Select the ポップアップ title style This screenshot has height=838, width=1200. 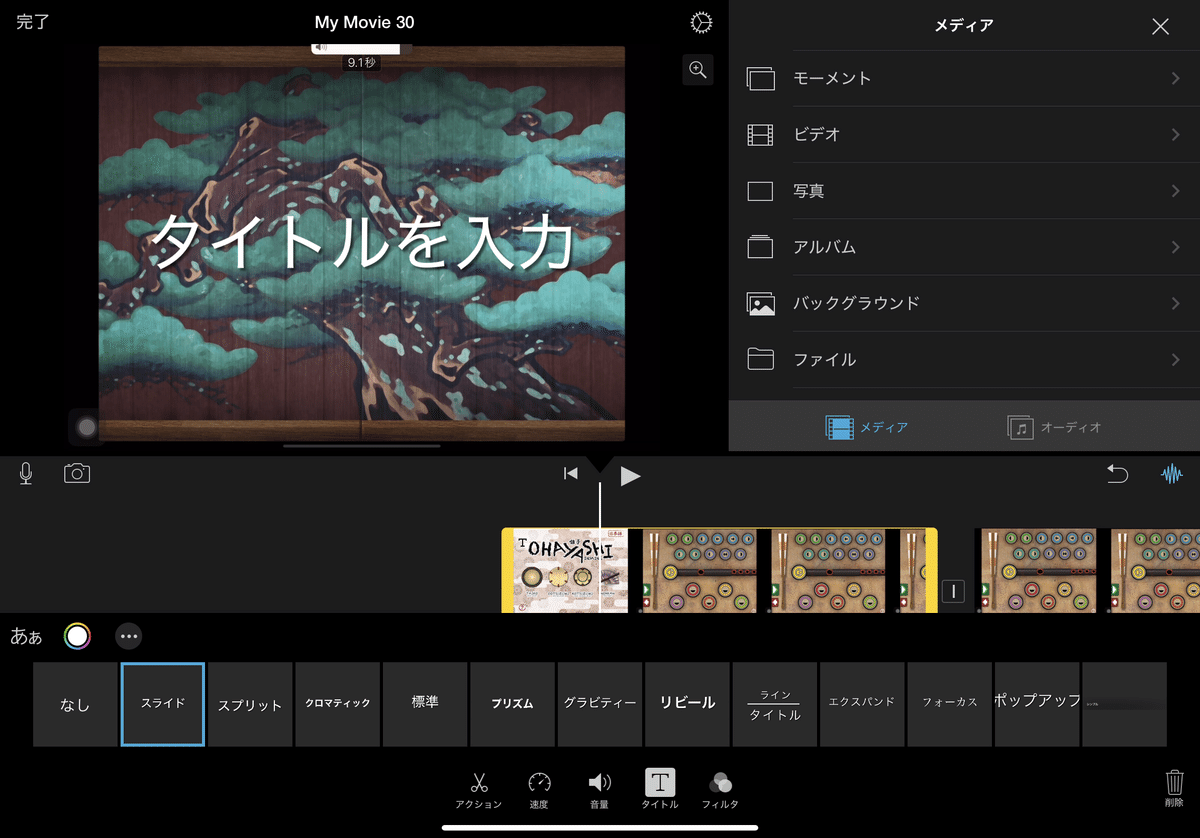(x=1037, y=704)
